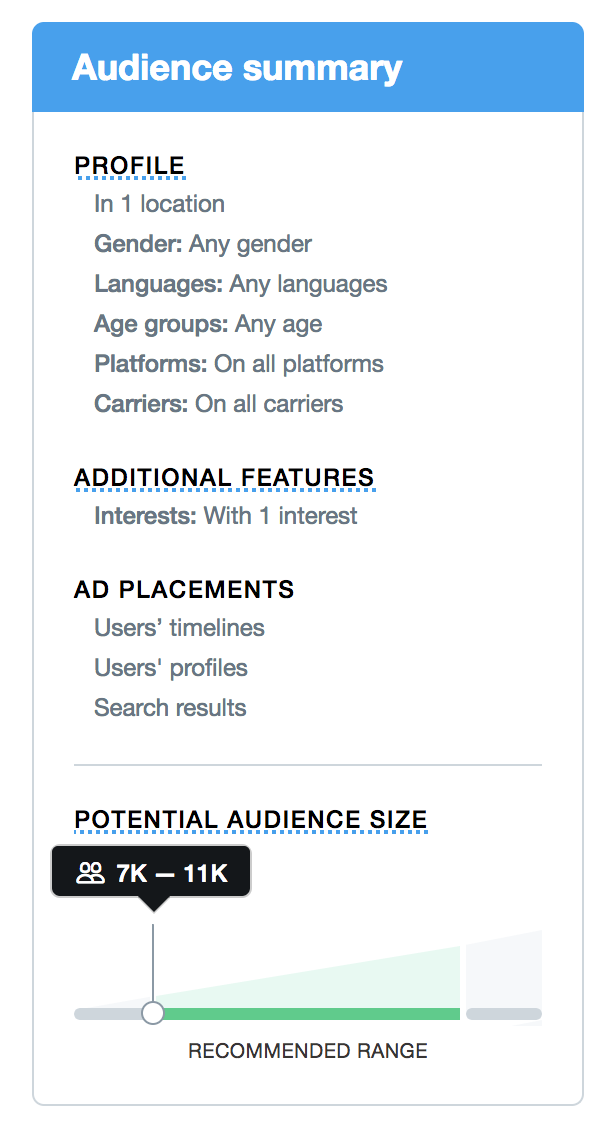Select the 'Age groups: Any age' line

(208, 324)
